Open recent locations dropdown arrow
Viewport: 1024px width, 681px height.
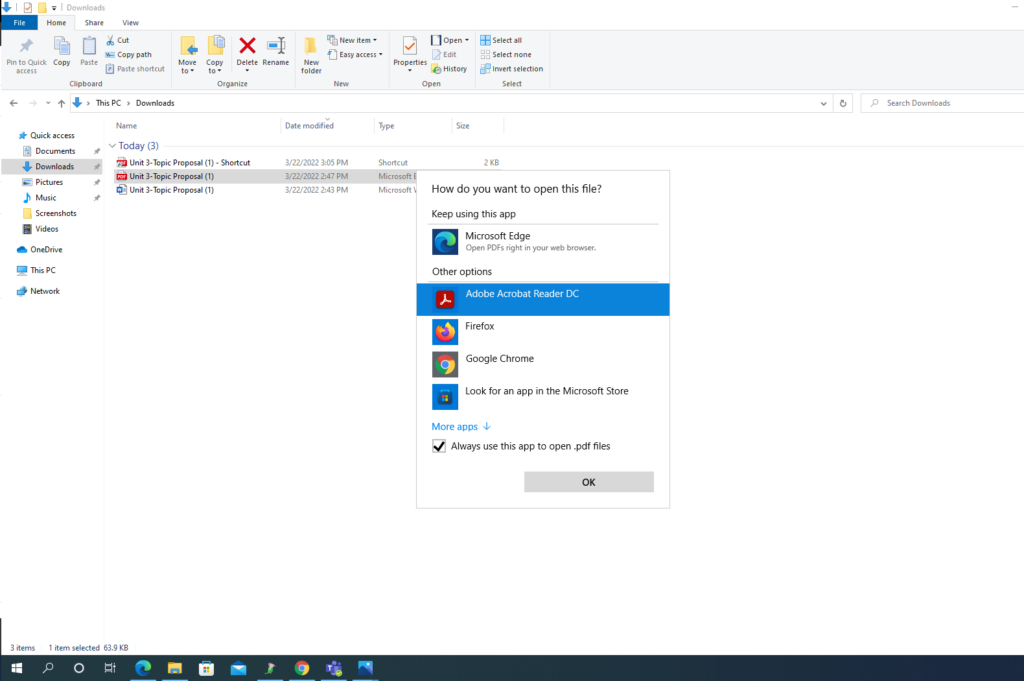pos(48,103)
